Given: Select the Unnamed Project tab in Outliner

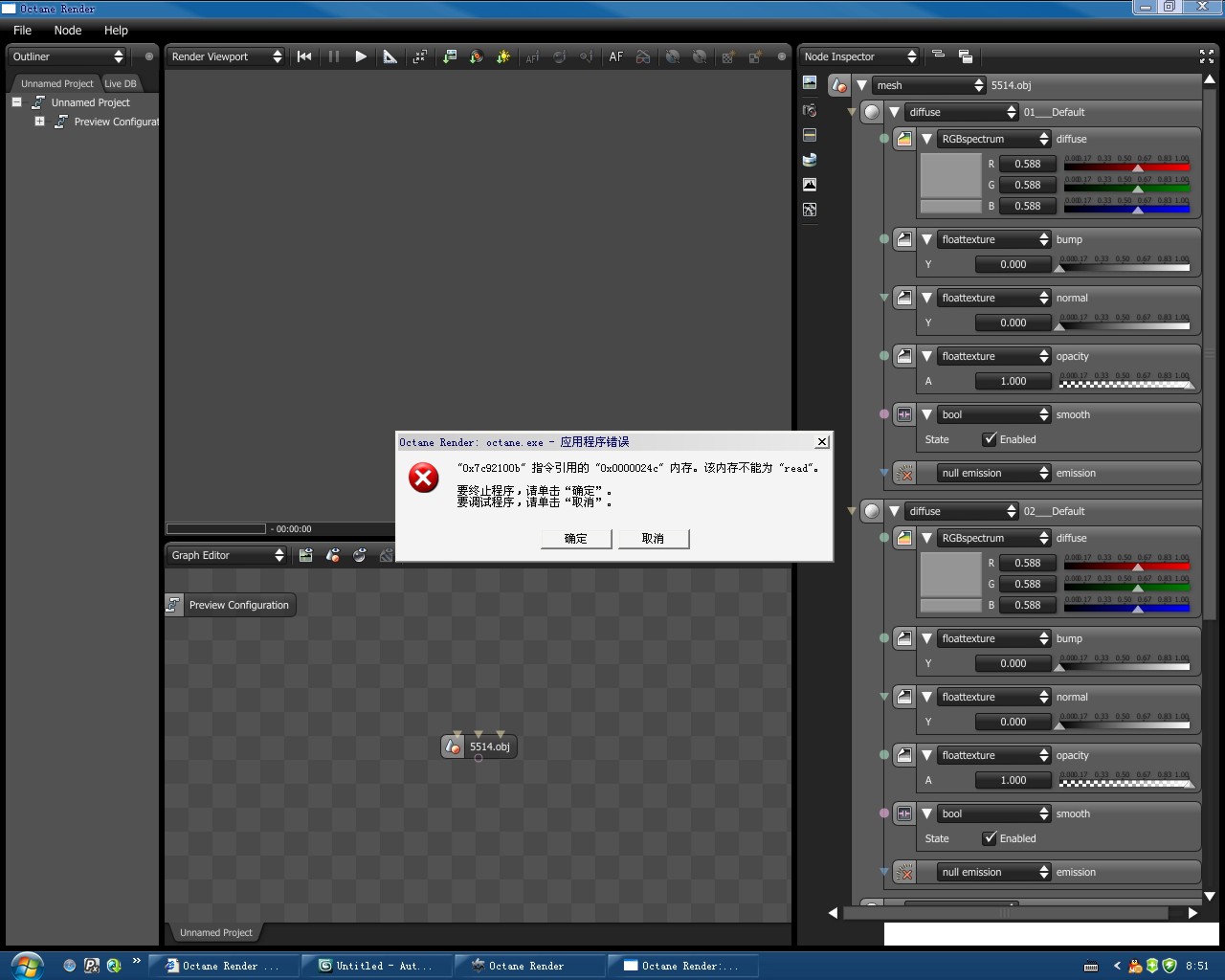Looking at the screenshot, I should point(56,83).
